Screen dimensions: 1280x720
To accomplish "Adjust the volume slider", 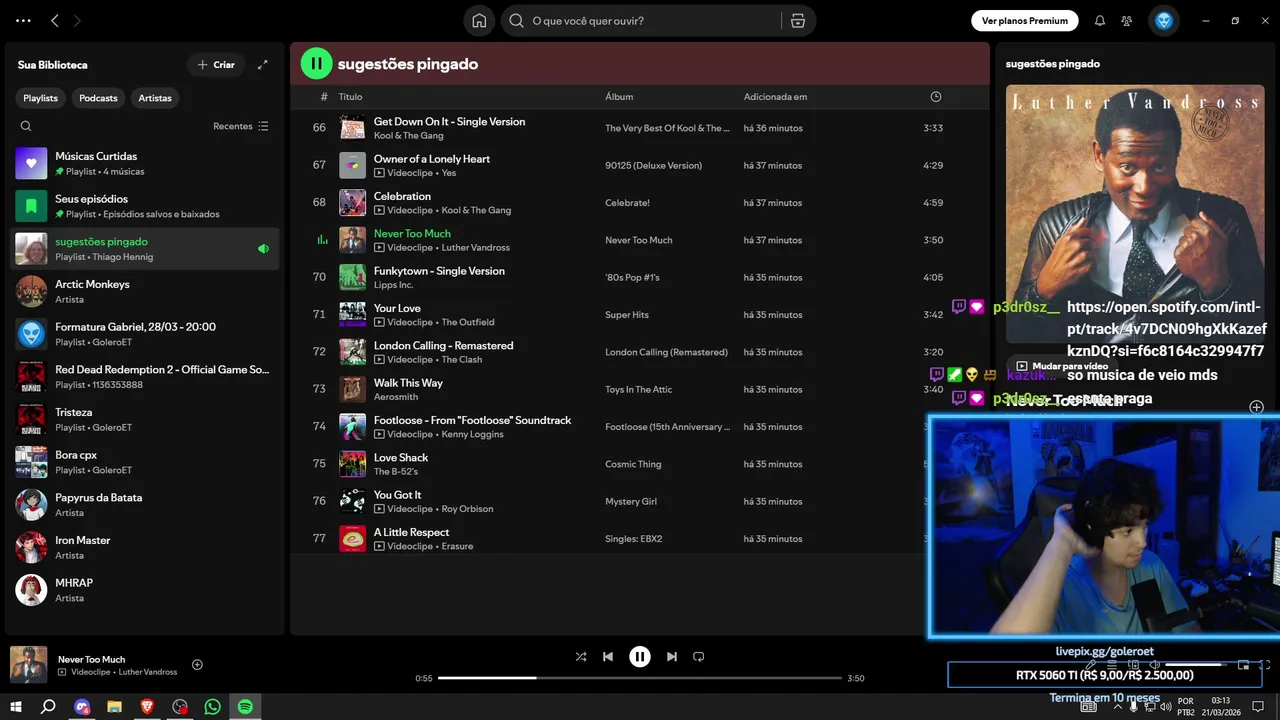I will tap(1196, 664).
